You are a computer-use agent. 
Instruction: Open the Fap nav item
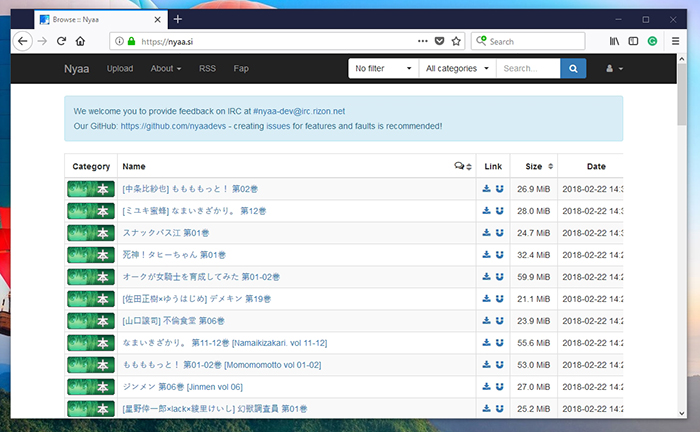click(x=241, y=69)
